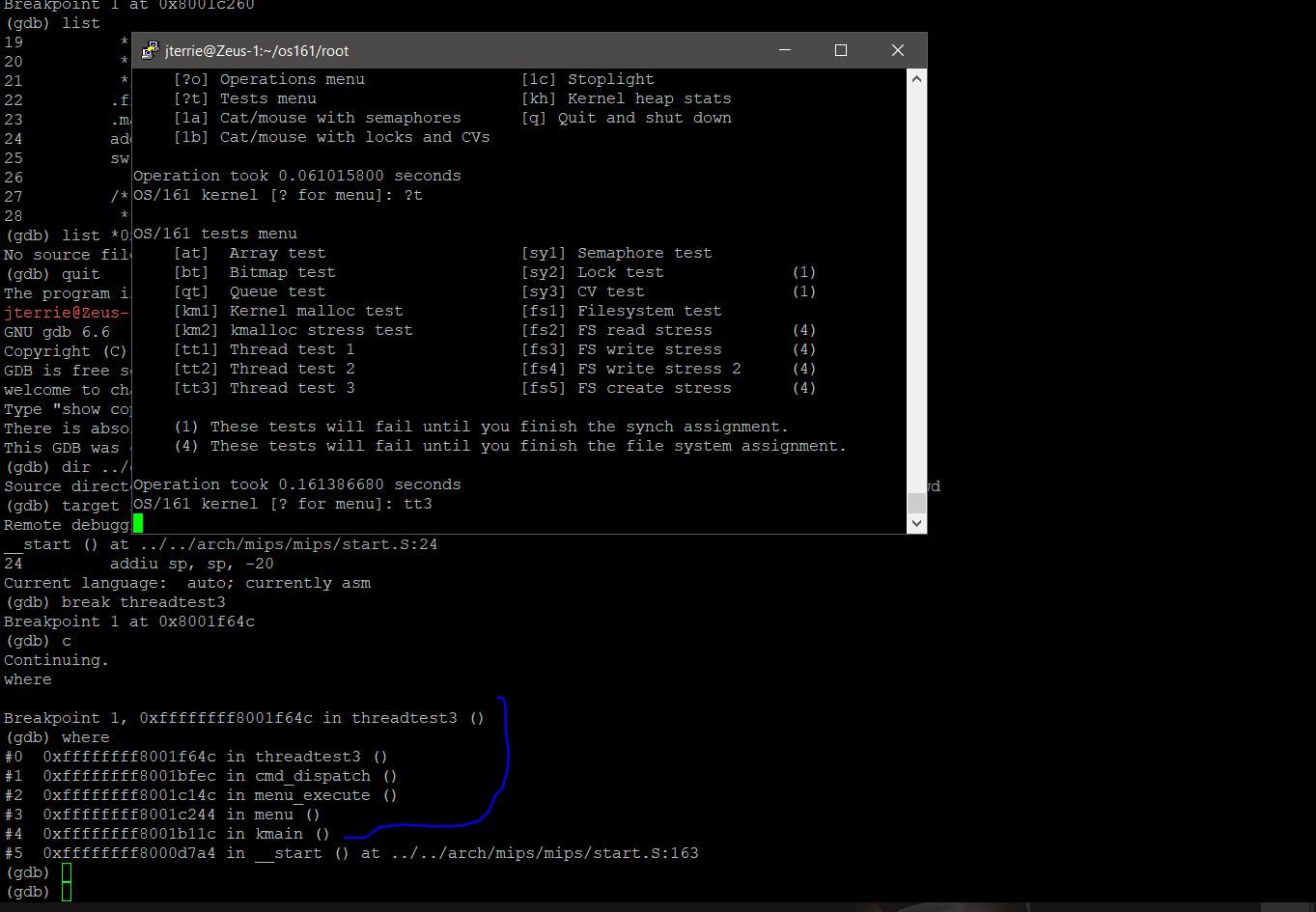The image size is (1316, 912).
Task: Click '[1b] Cat/mouse with locks and CVs' line
Action: 332,137
